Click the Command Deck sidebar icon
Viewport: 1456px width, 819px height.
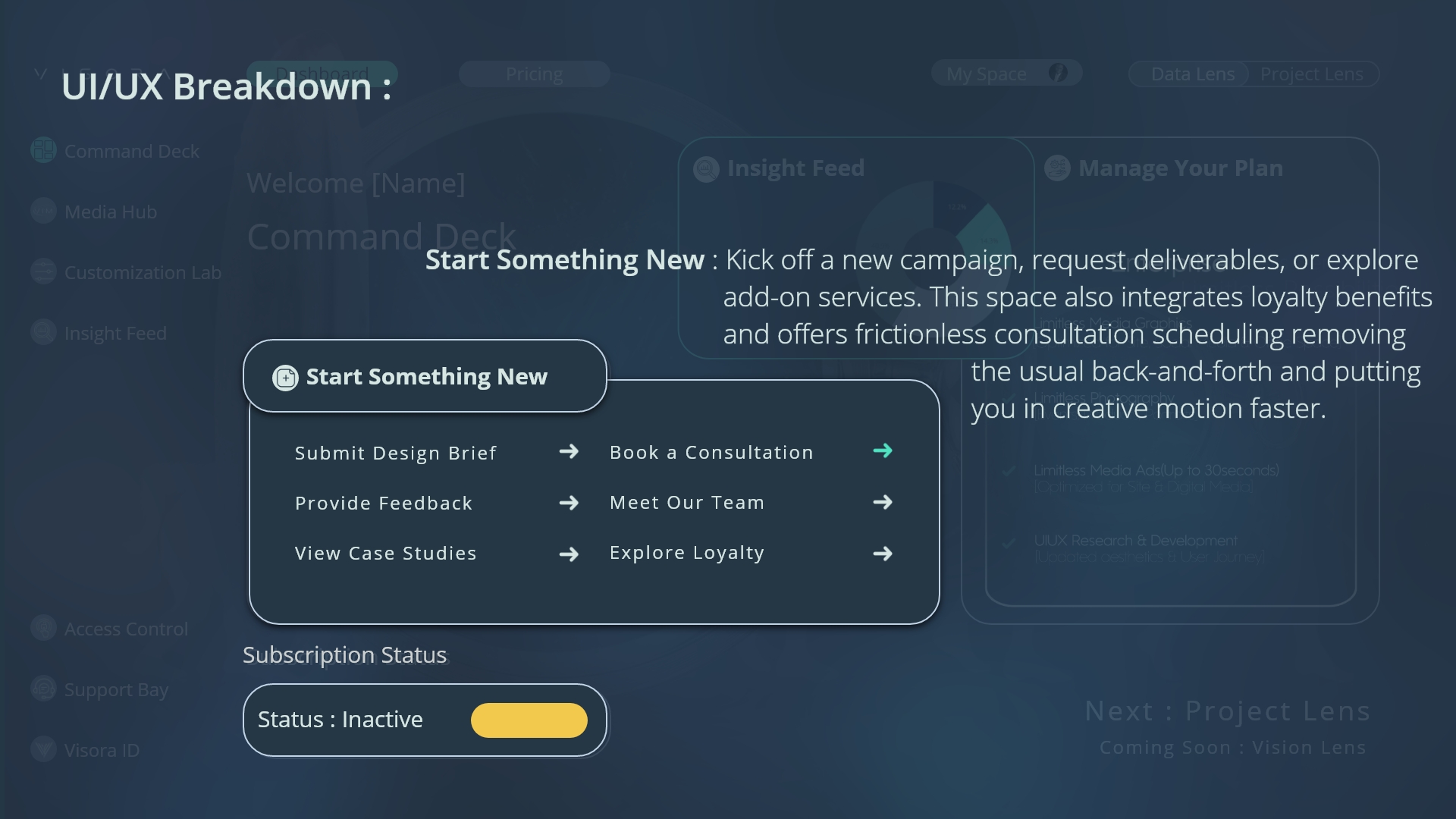click(x=43, y=150)
